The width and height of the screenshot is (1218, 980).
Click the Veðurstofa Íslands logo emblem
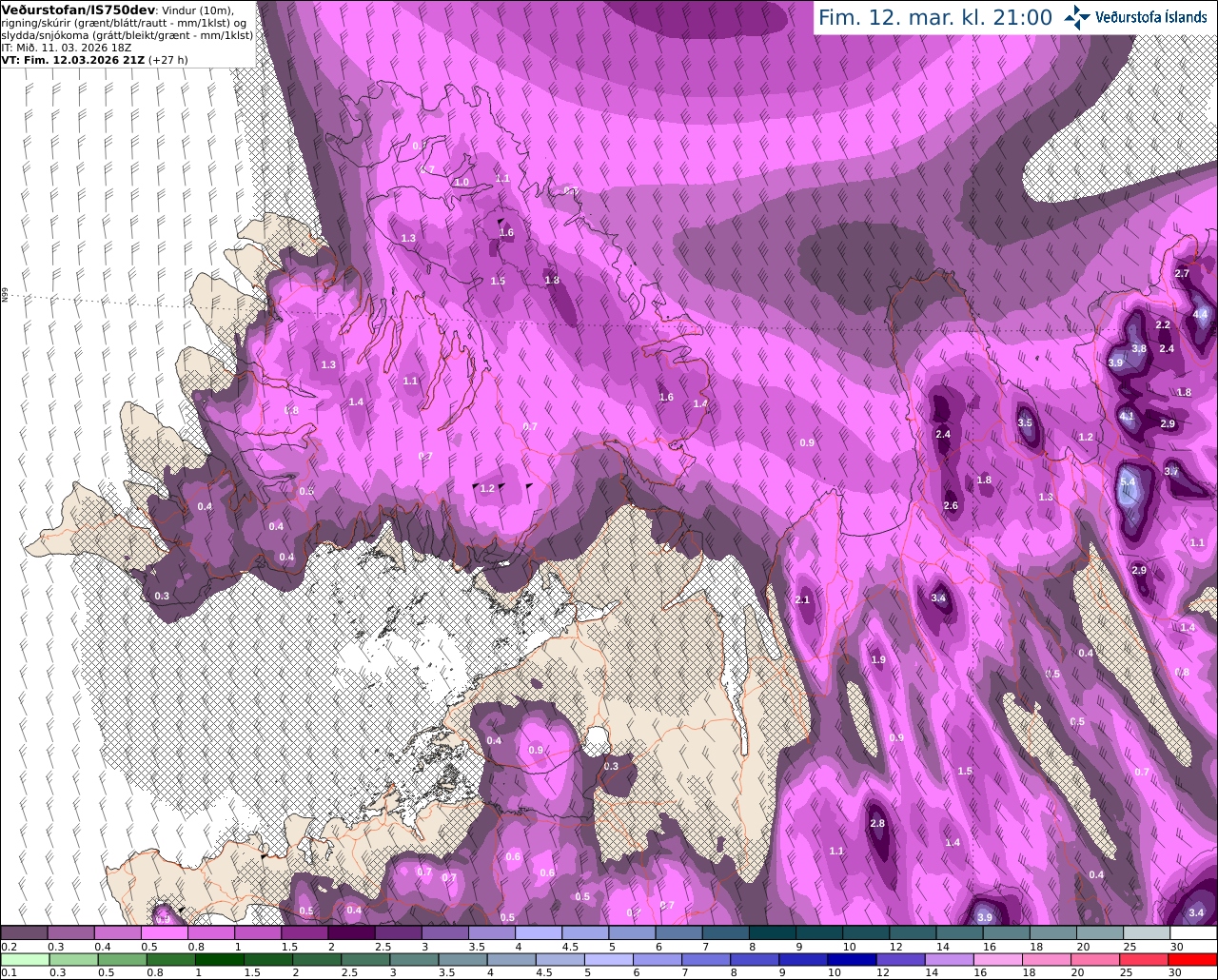tap(1077, 16)
